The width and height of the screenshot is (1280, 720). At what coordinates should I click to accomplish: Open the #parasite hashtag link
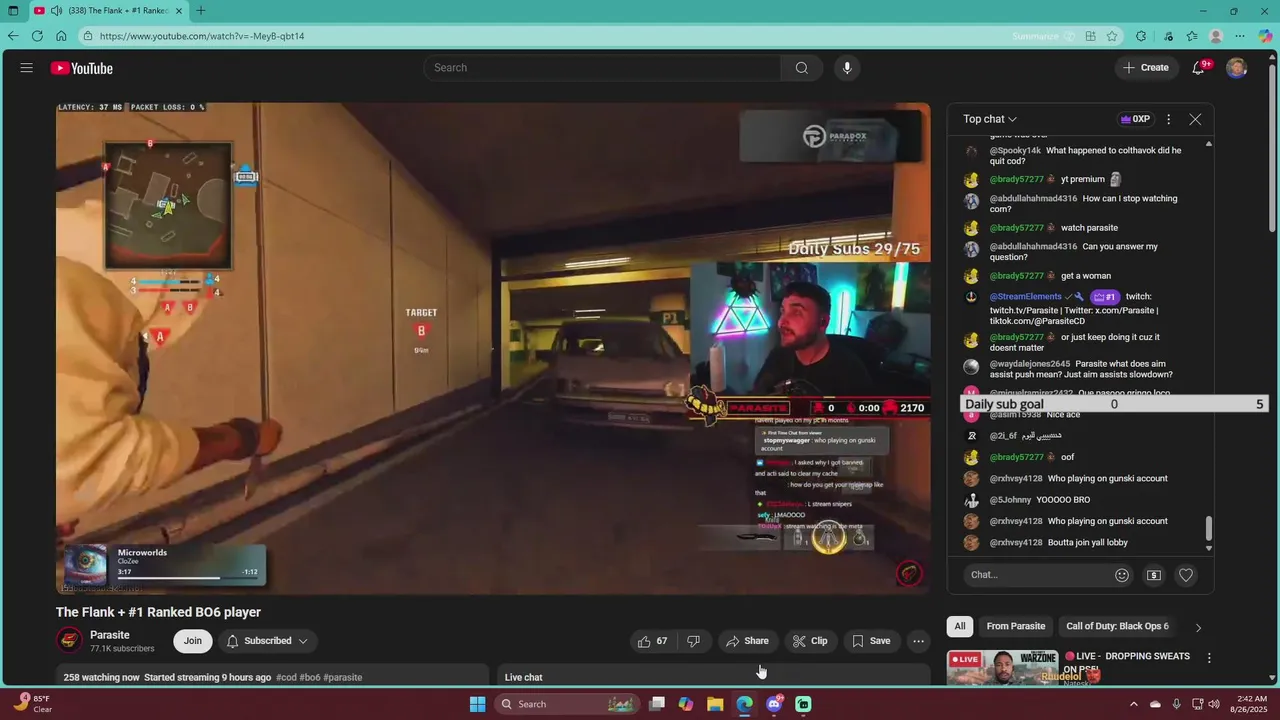pyautogui.click(x=343, y=677)
